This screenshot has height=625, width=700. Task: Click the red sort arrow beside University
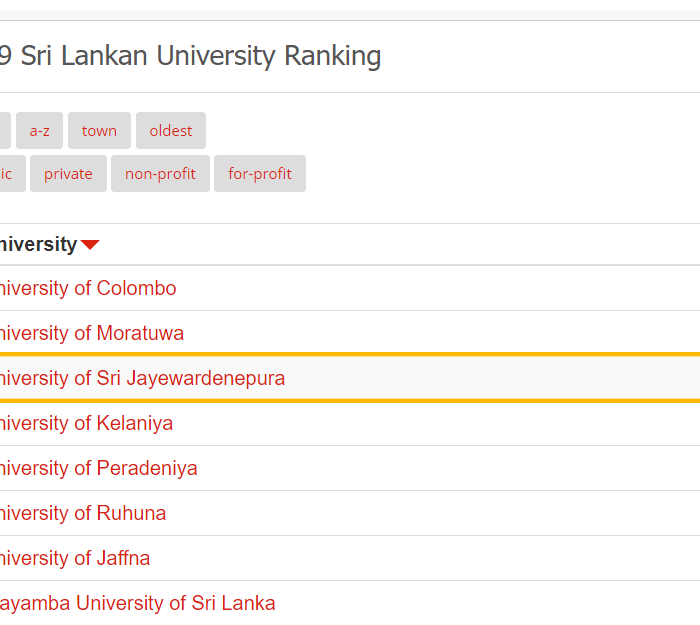(x=90, y=245)
